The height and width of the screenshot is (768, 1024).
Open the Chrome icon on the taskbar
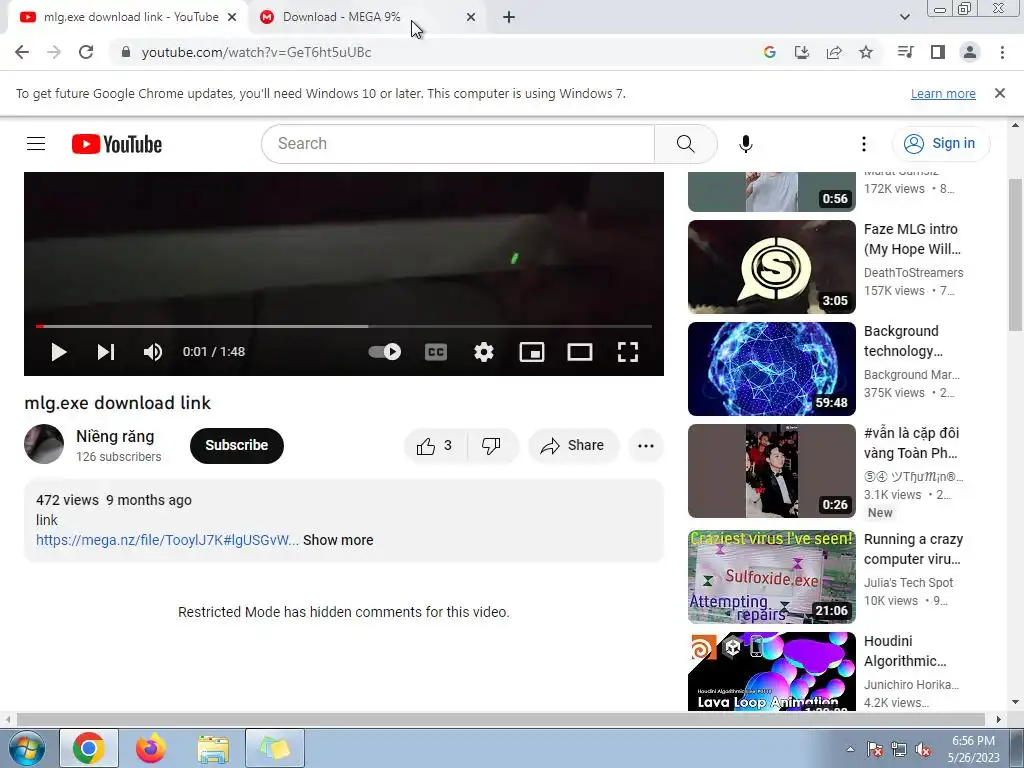pyautogui.click(x=89, y=748)
